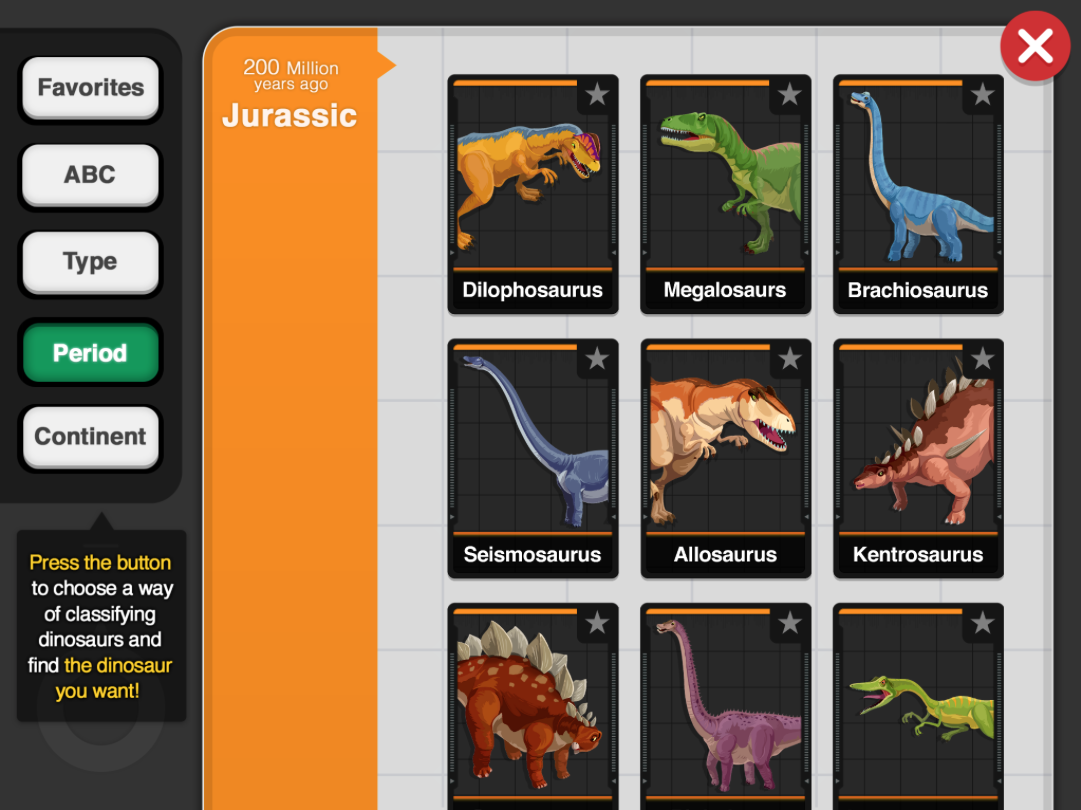The width and height of the screenshot is (1081, 810).
Task: Select the Period classification button
Action: click(90, 353)
